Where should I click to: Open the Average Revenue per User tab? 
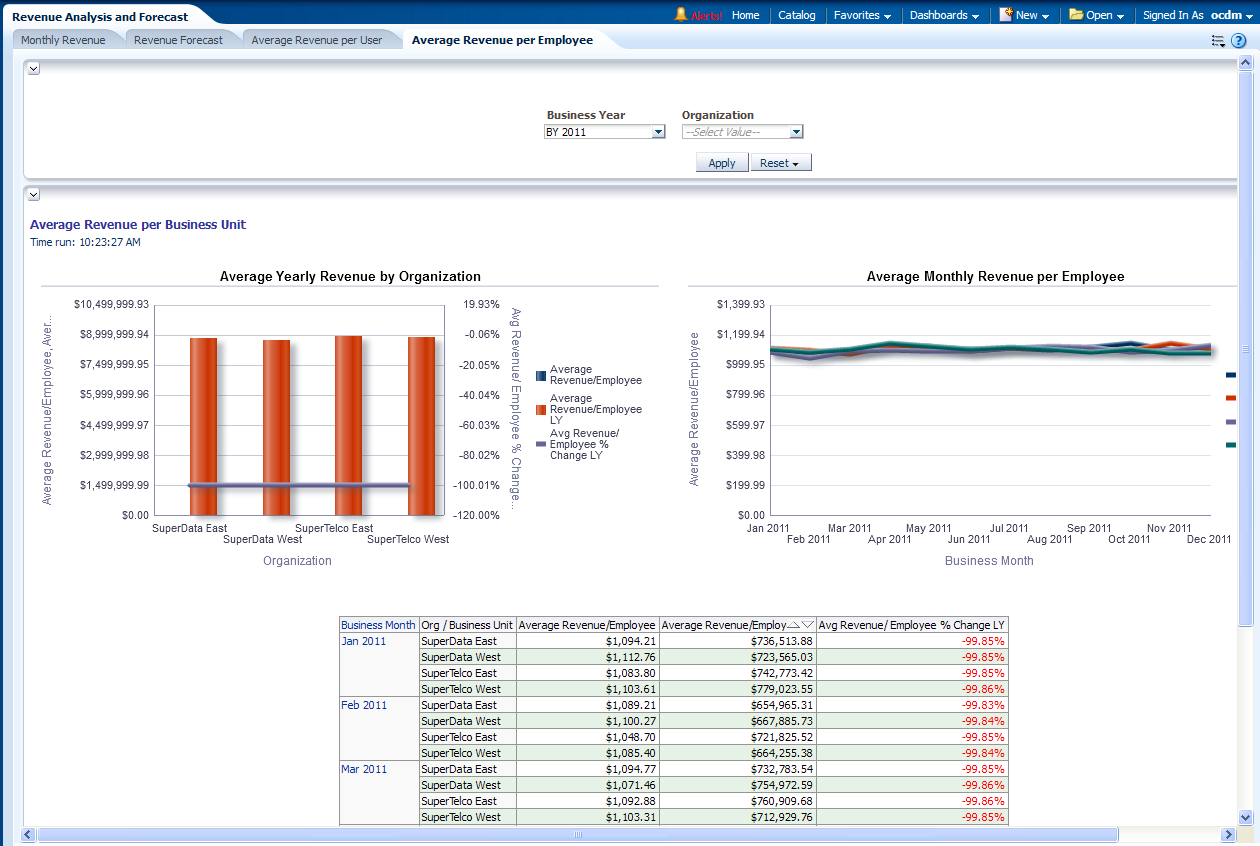pyautogui.click(x=316, y=40)
